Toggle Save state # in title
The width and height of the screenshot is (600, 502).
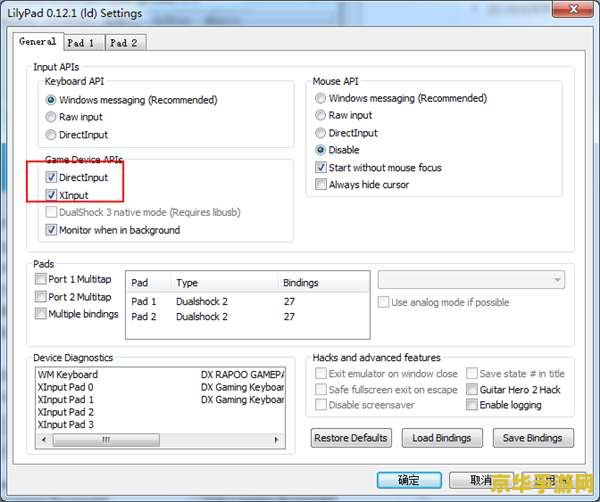tap(472, 373)
